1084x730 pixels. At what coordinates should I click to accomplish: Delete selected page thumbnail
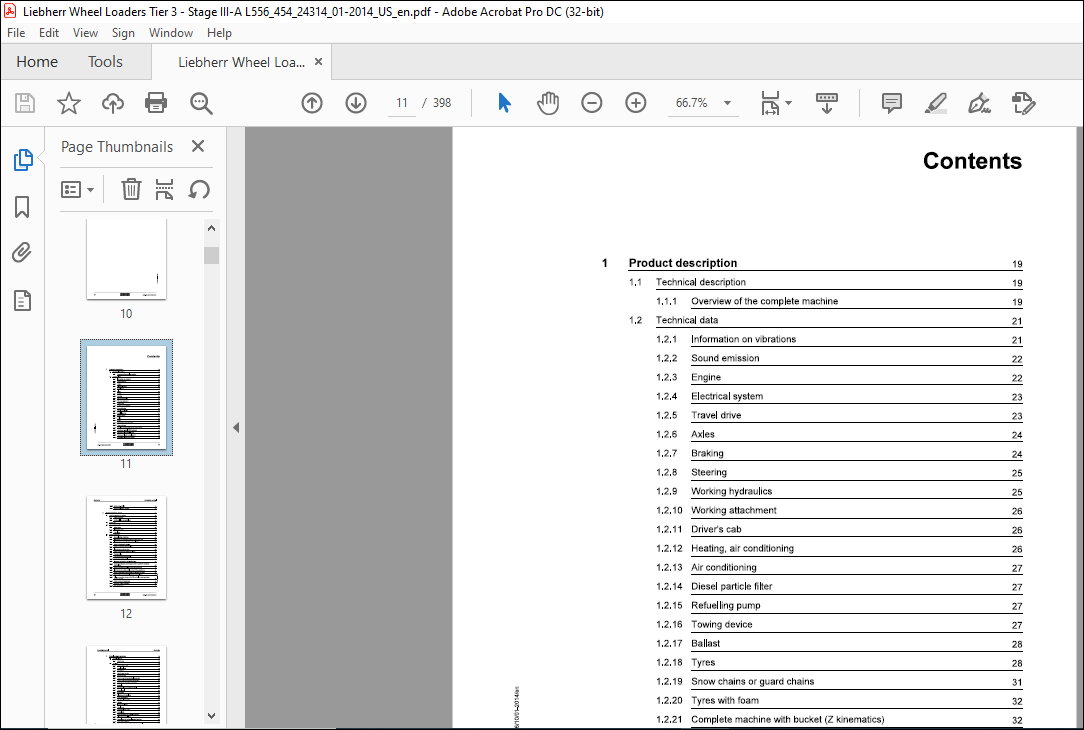coord(131,189)
